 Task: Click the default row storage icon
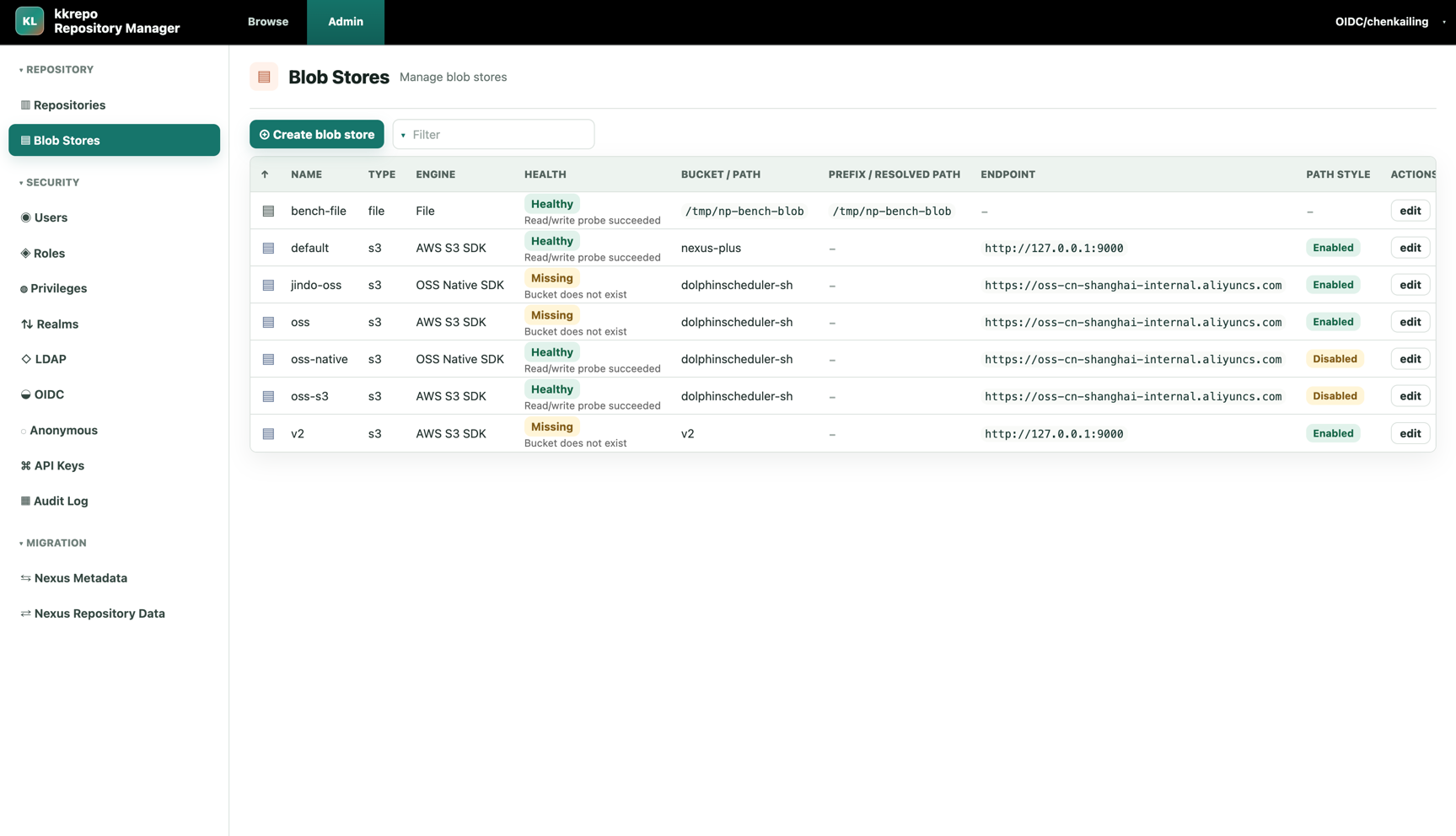click(x=268, y=248)
